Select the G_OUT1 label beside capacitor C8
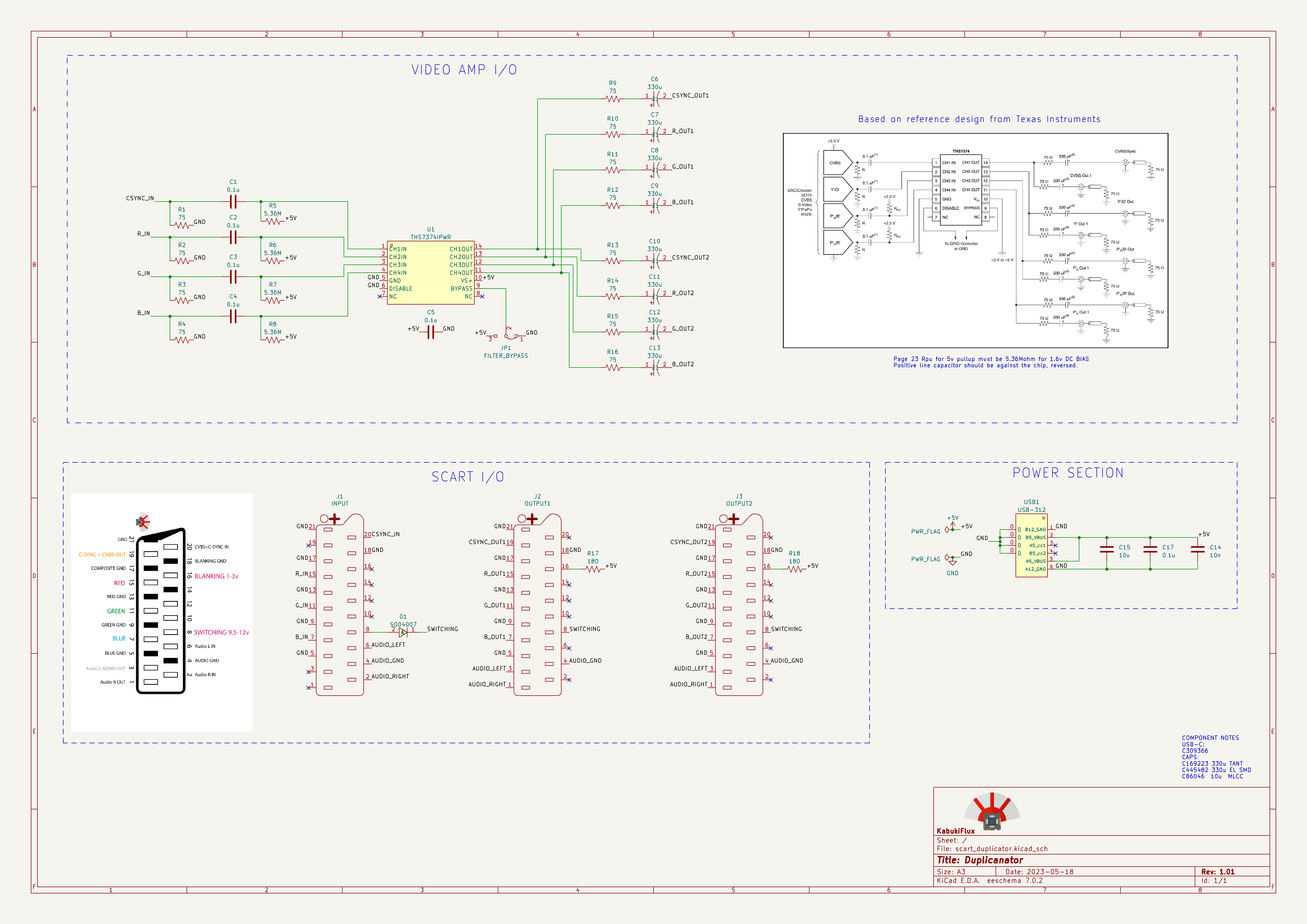This screenshot has height=924, width=1307. (x=682, y=167)
